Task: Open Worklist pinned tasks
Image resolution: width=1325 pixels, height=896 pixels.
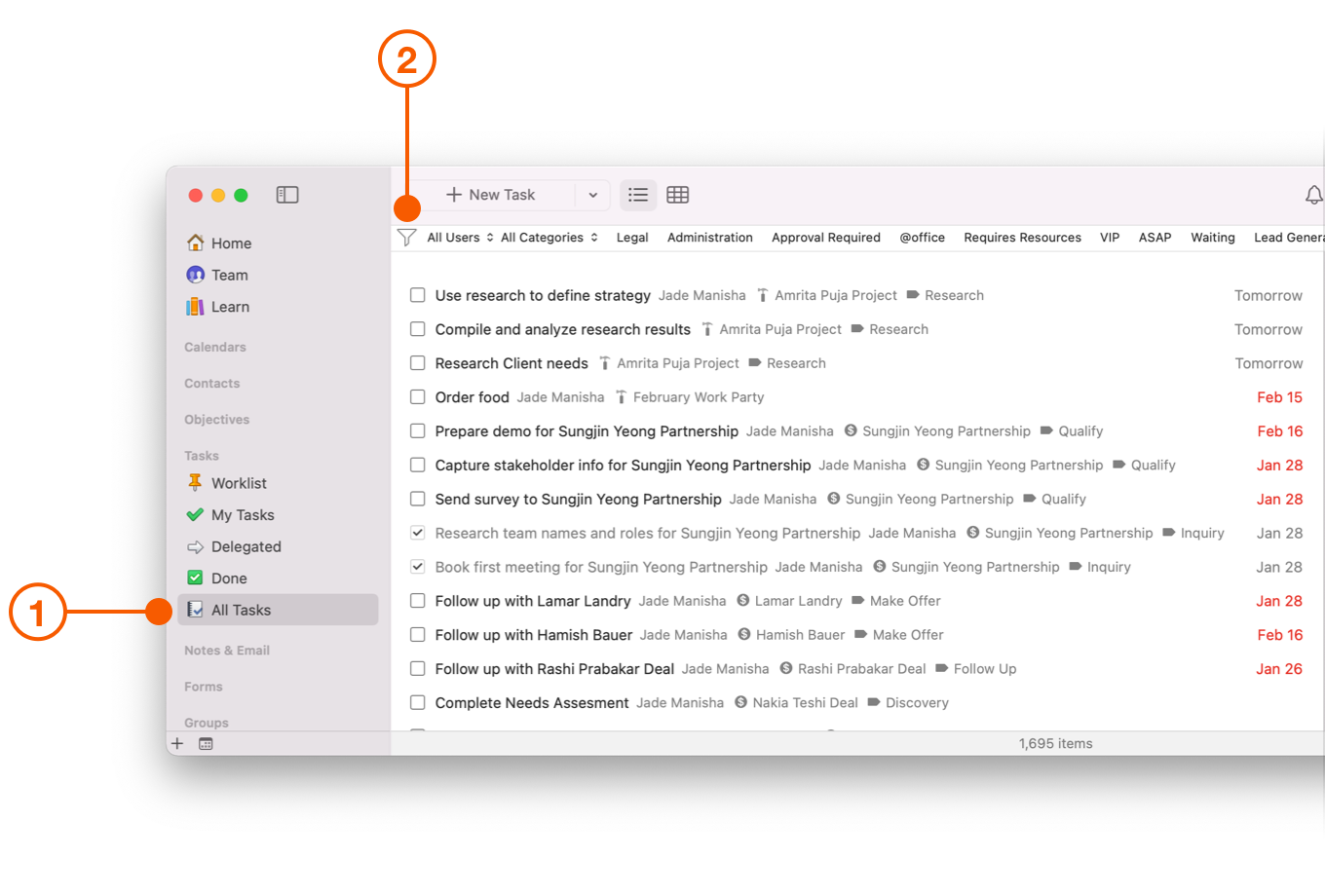Action: (239, 483)
